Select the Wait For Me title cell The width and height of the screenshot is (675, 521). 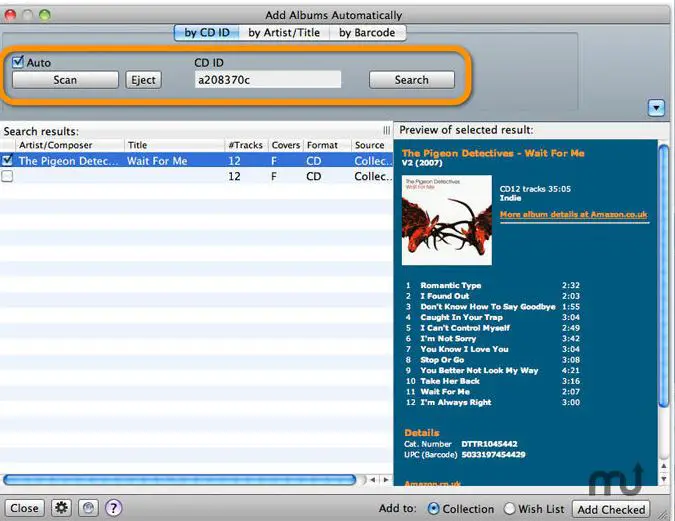(157, 161)
